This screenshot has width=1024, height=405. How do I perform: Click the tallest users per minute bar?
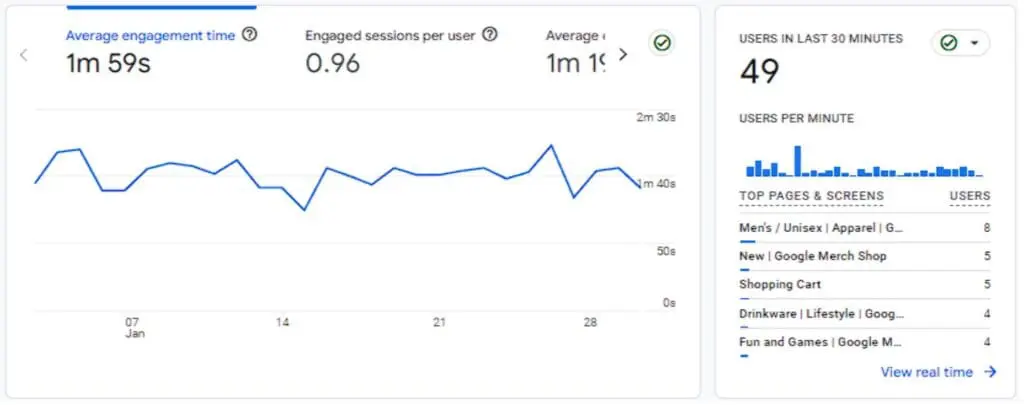(x=797, y=161)
